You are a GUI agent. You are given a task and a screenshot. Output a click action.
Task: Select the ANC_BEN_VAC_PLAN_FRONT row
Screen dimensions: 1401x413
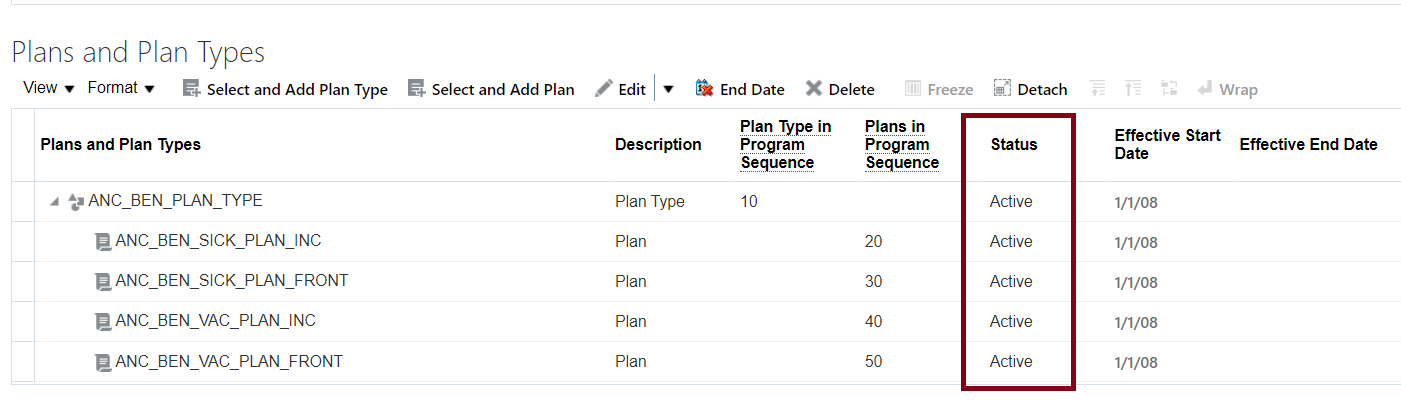point(228,361)
